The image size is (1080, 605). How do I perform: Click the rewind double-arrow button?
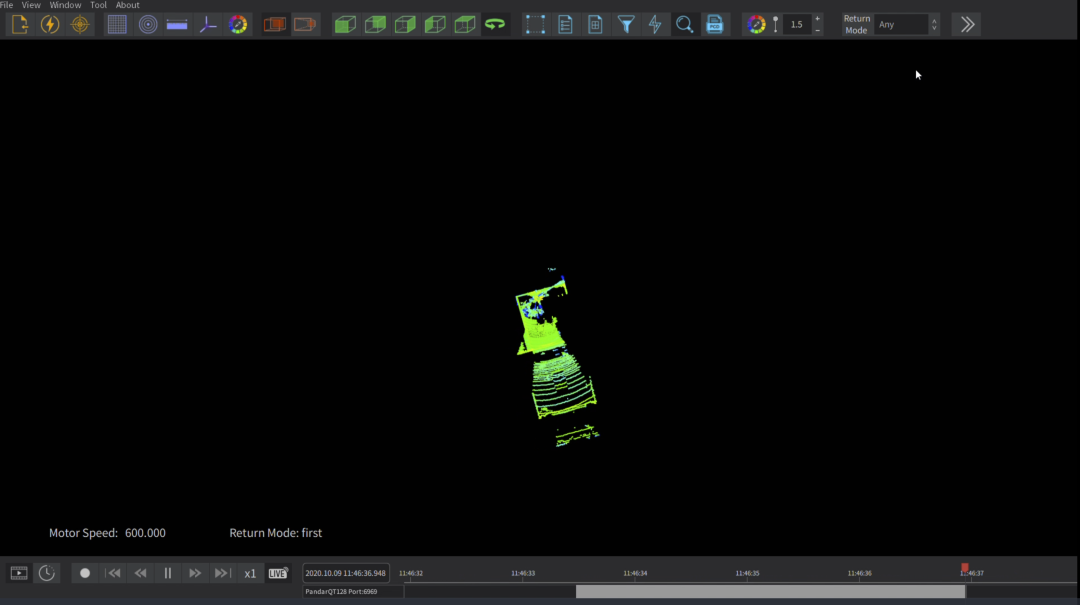[x=141, y=573]
